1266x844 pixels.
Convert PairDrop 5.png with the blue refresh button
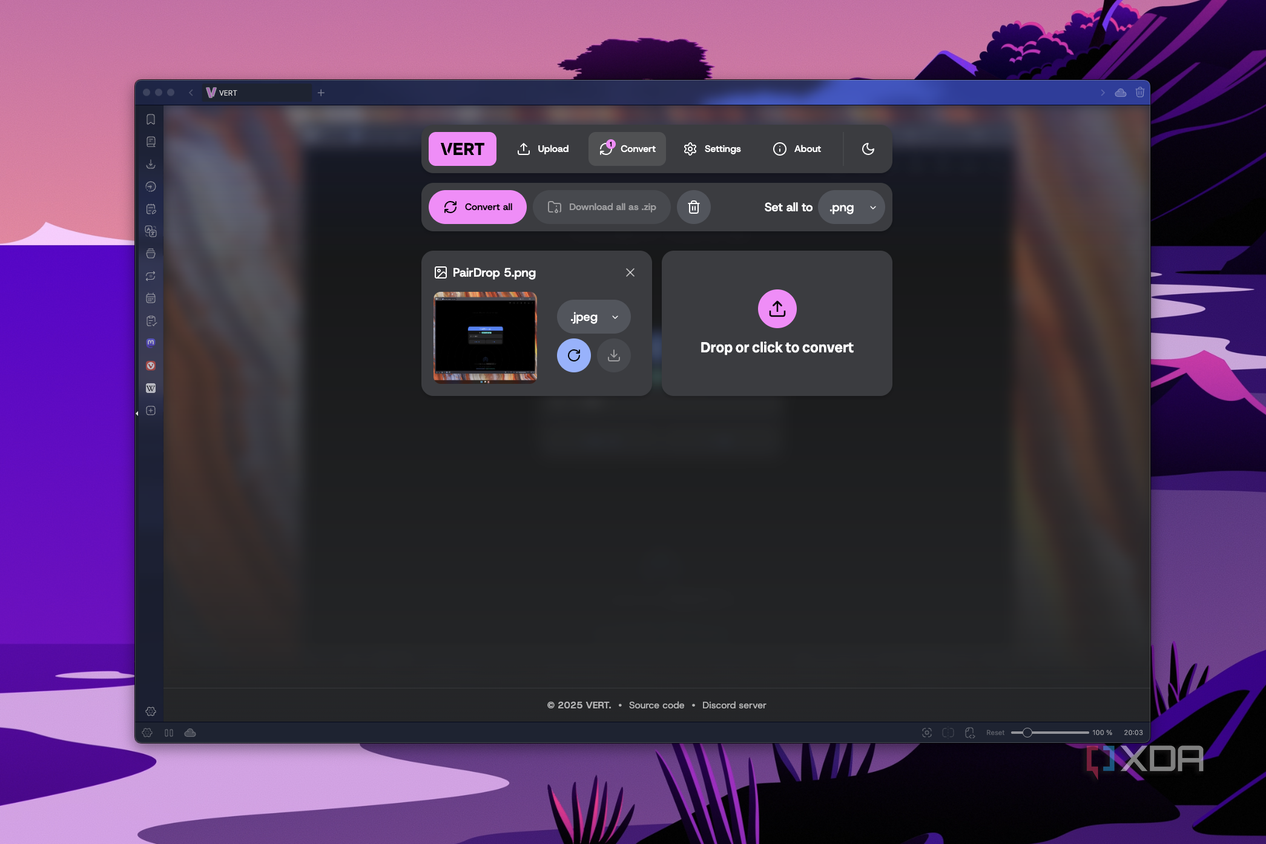coord(574,355)
